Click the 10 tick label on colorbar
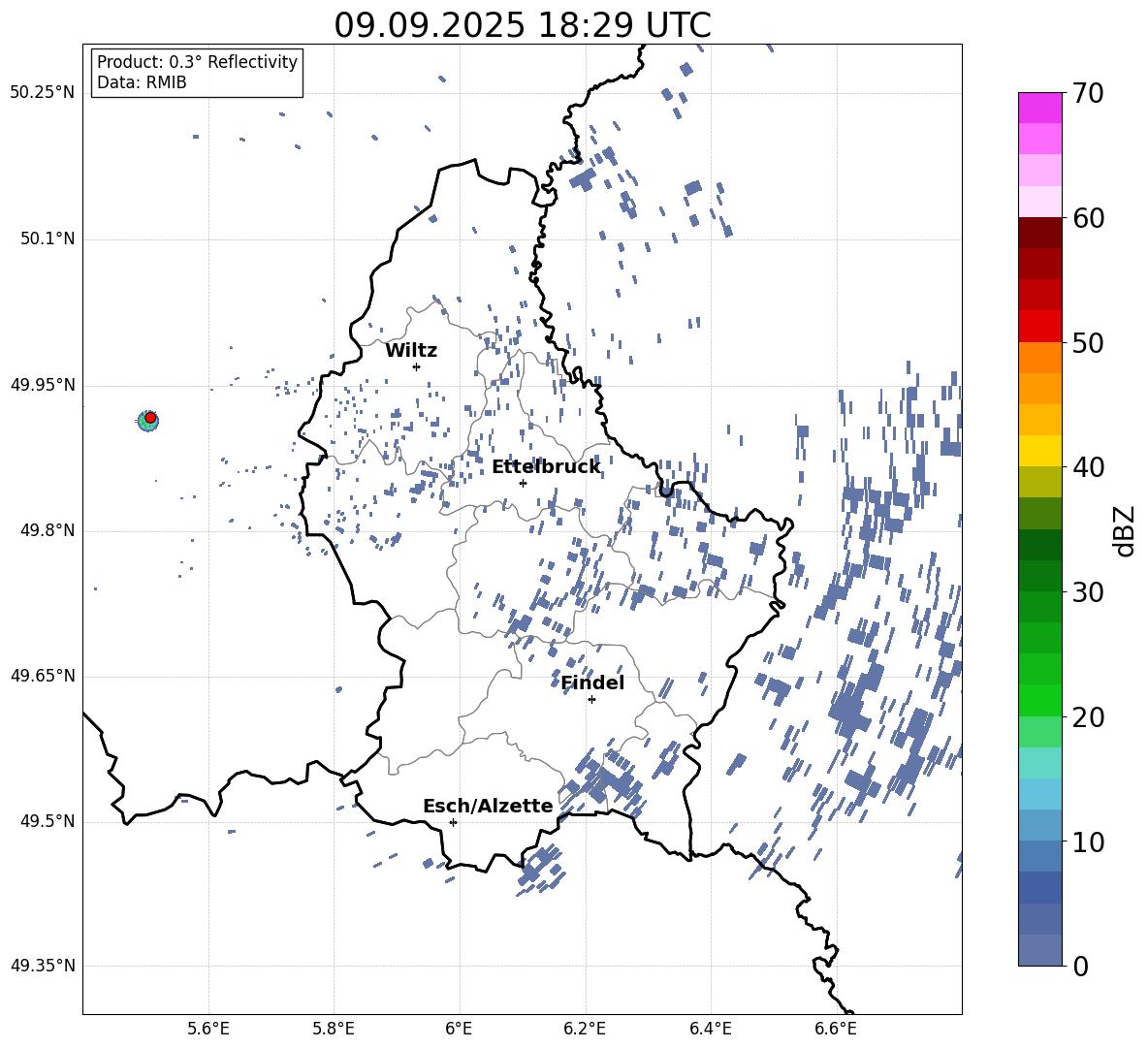This screenshot has height=1048, width=1148. click(x=1088, y=842)
